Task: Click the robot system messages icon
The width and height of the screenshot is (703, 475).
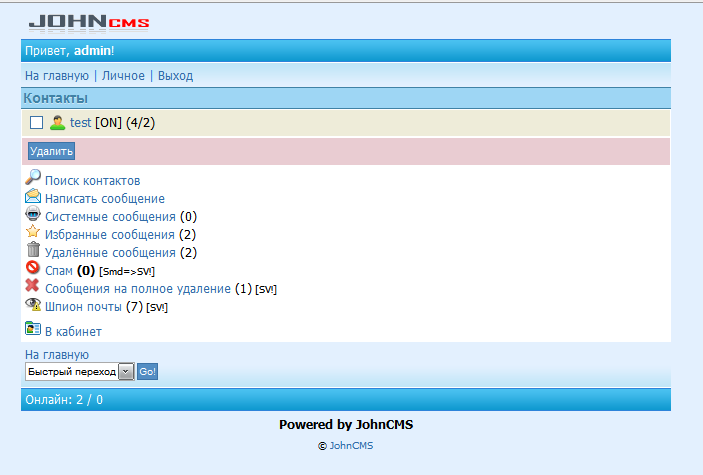Action: pyautogui.click(x=33, y=214)
